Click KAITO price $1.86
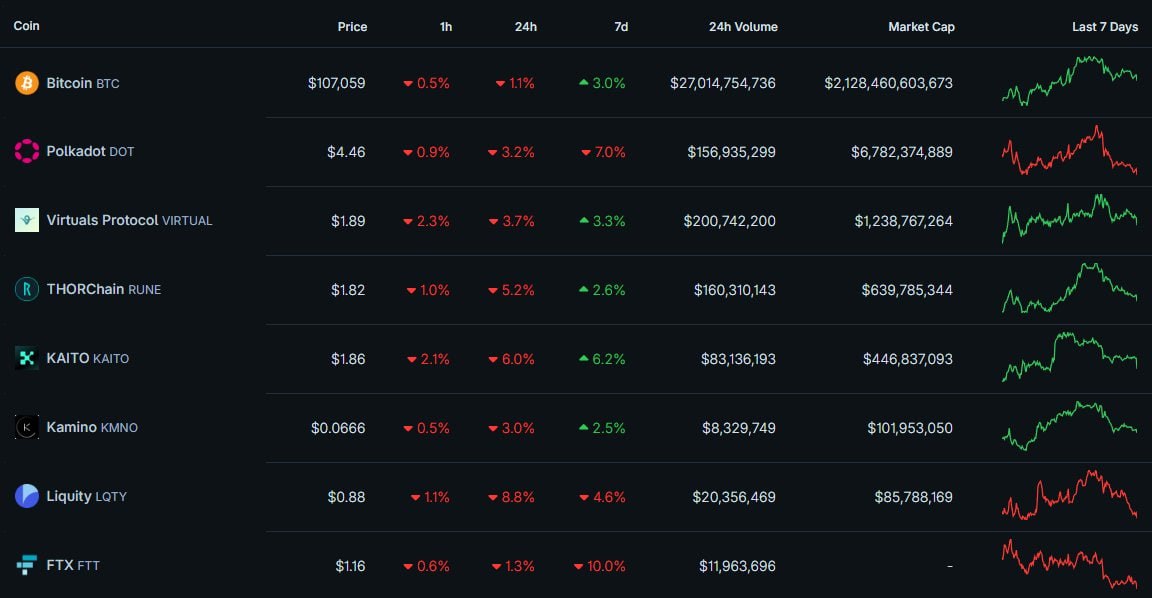 348,359
